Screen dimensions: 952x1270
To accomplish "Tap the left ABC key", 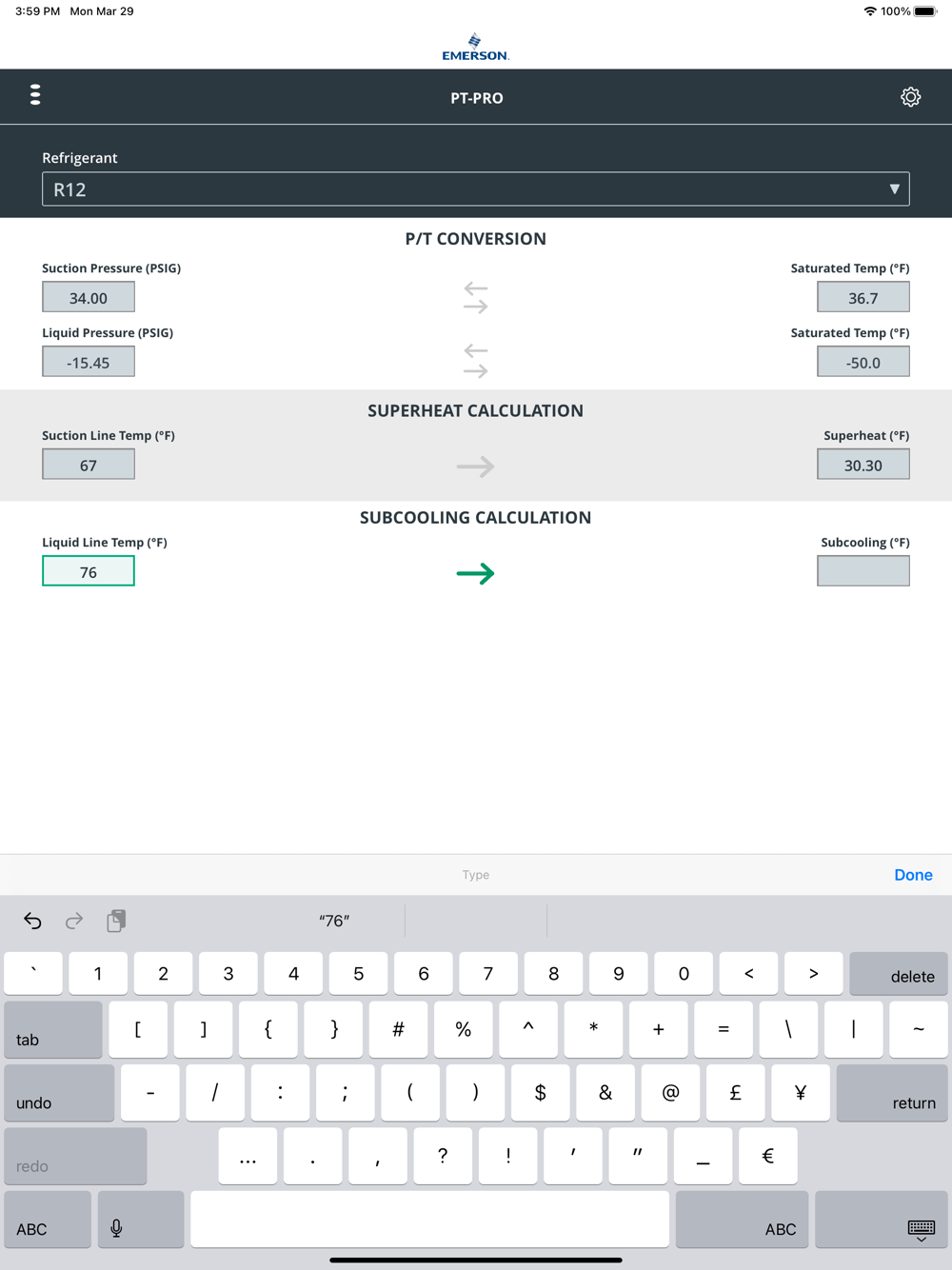I will tap(48, 1220).
